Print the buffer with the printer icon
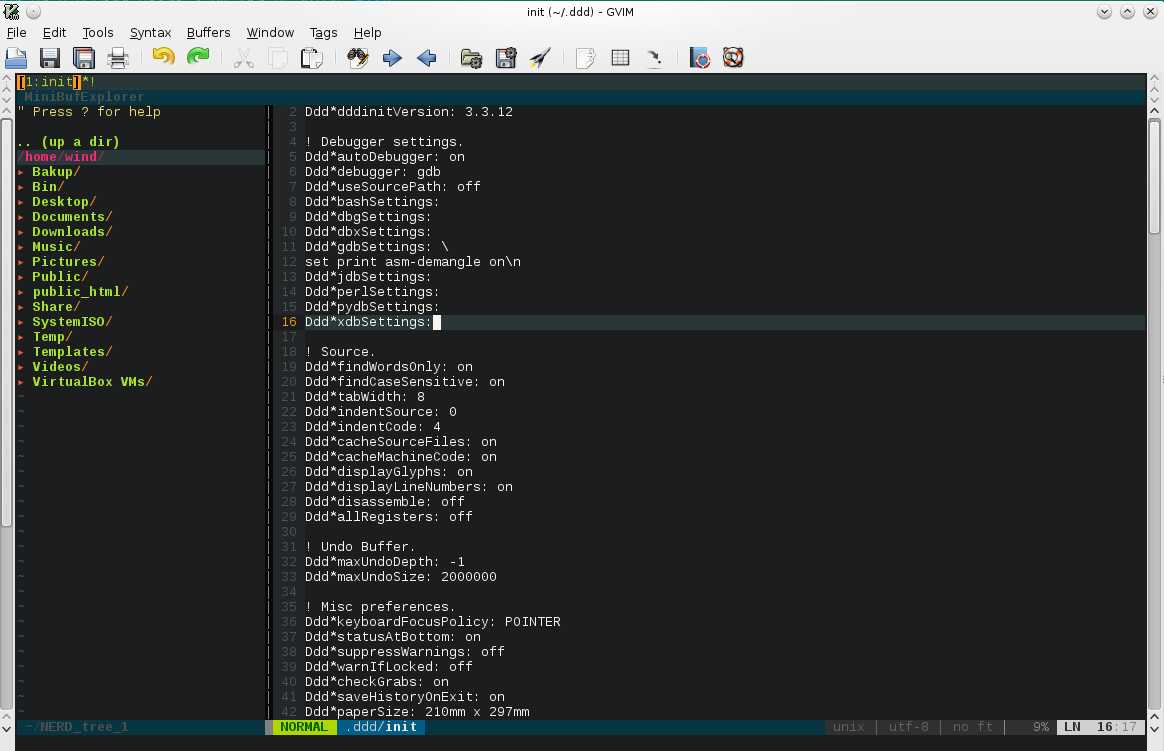 (x=118, y=58)
